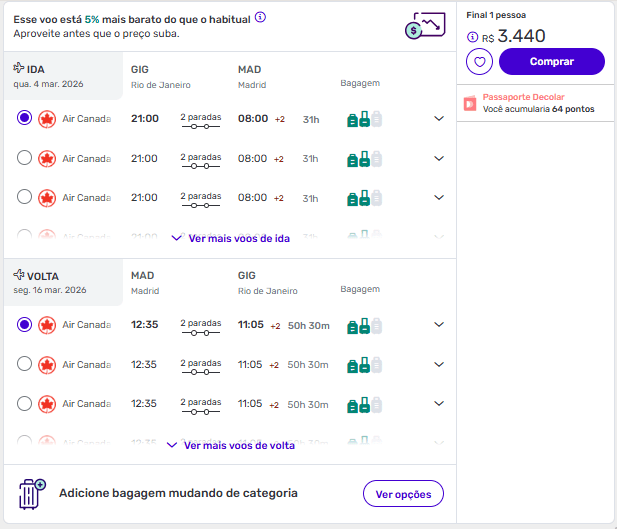Click the price trend chart icon
Viewport: 617px width, 529px height.
(424, 26)
